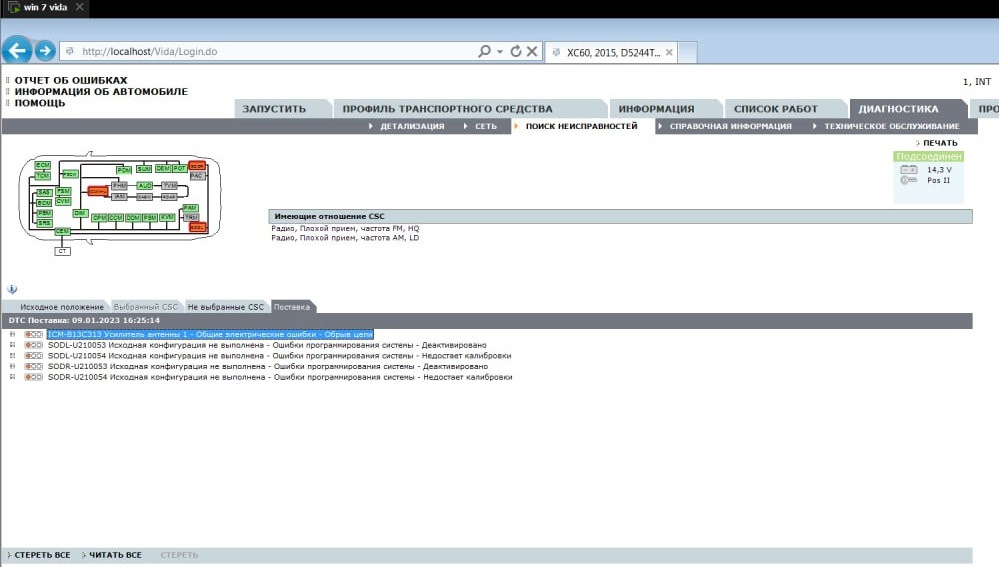Image resolution: width=999 pixels, height=567 pixels.
Task: Click the browser address bar
Action: (x=270, y=51)
